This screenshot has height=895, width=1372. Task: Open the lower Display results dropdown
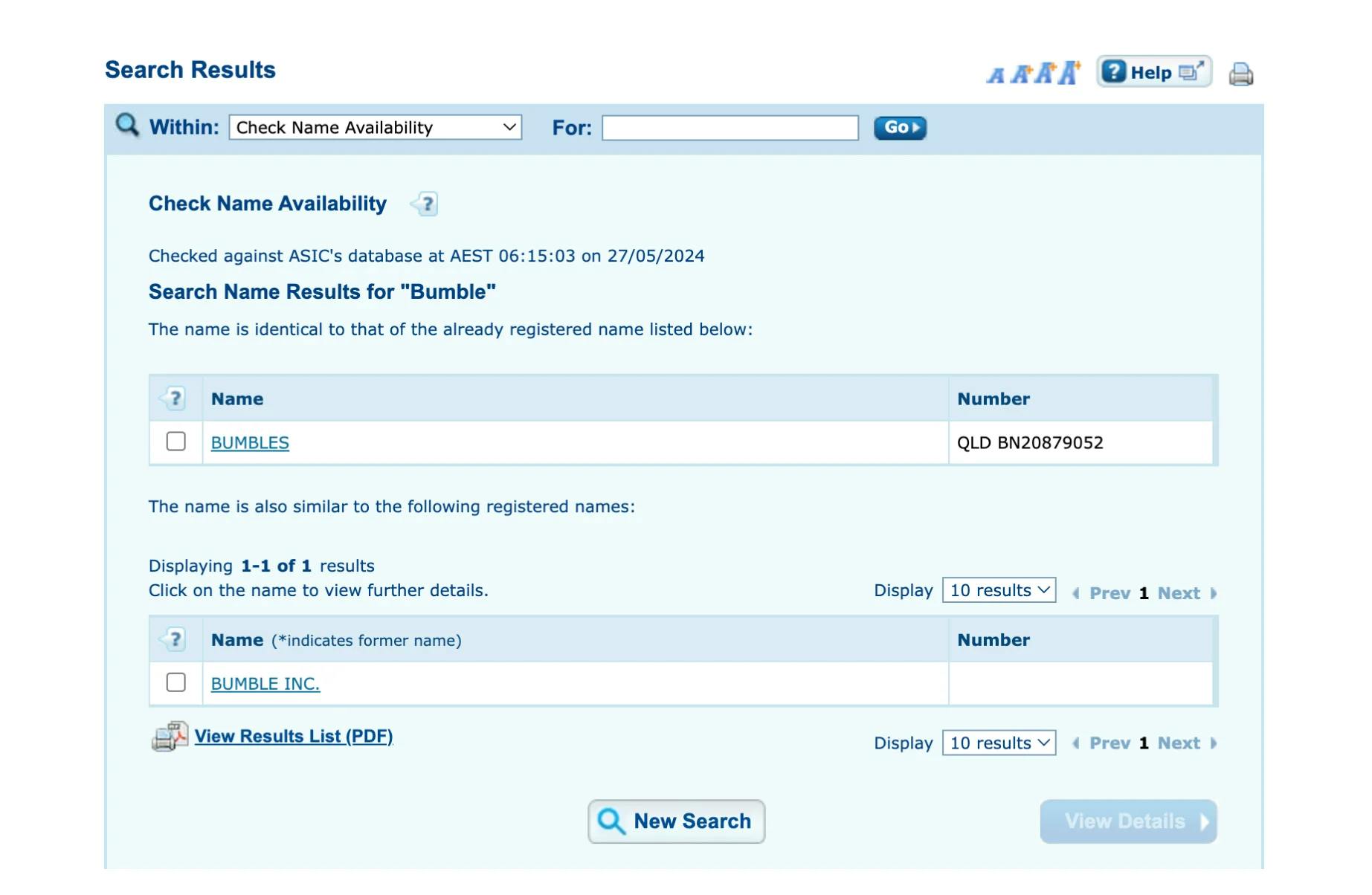[999, 743]
